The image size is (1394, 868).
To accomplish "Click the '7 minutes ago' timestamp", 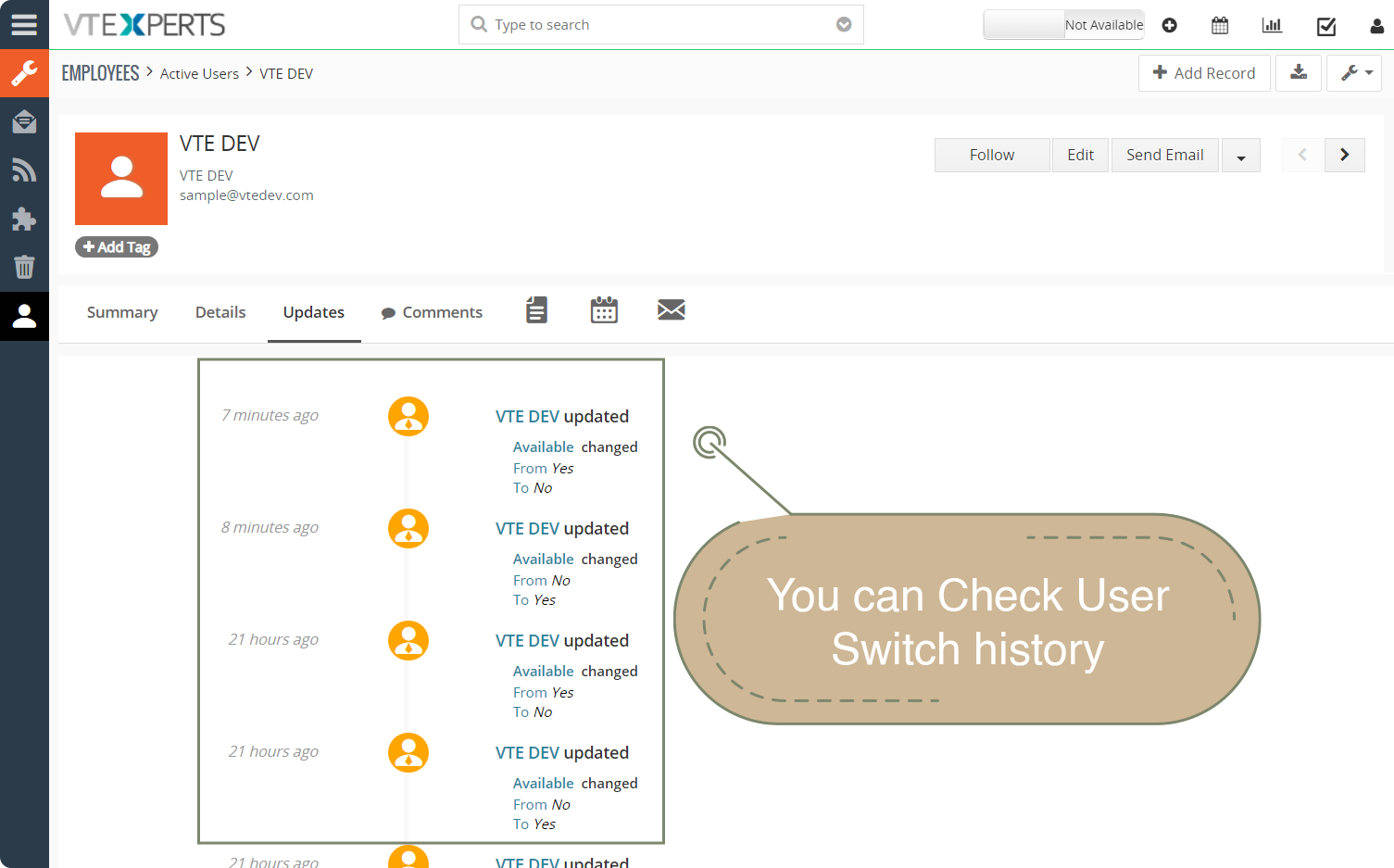I will [x=270, y=415].
